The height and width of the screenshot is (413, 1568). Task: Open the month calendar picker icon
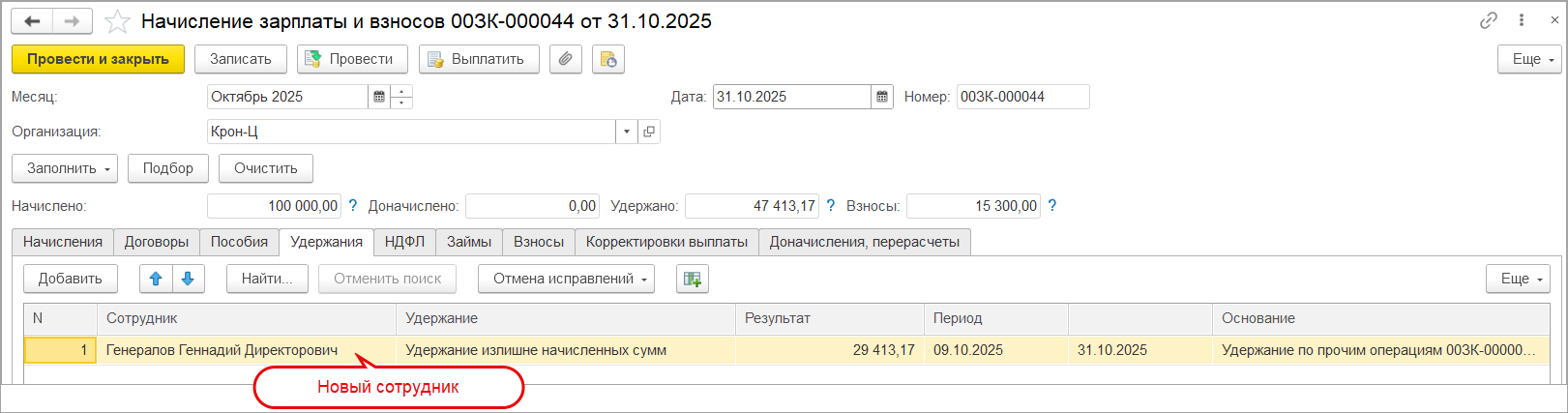click(379, 97)
